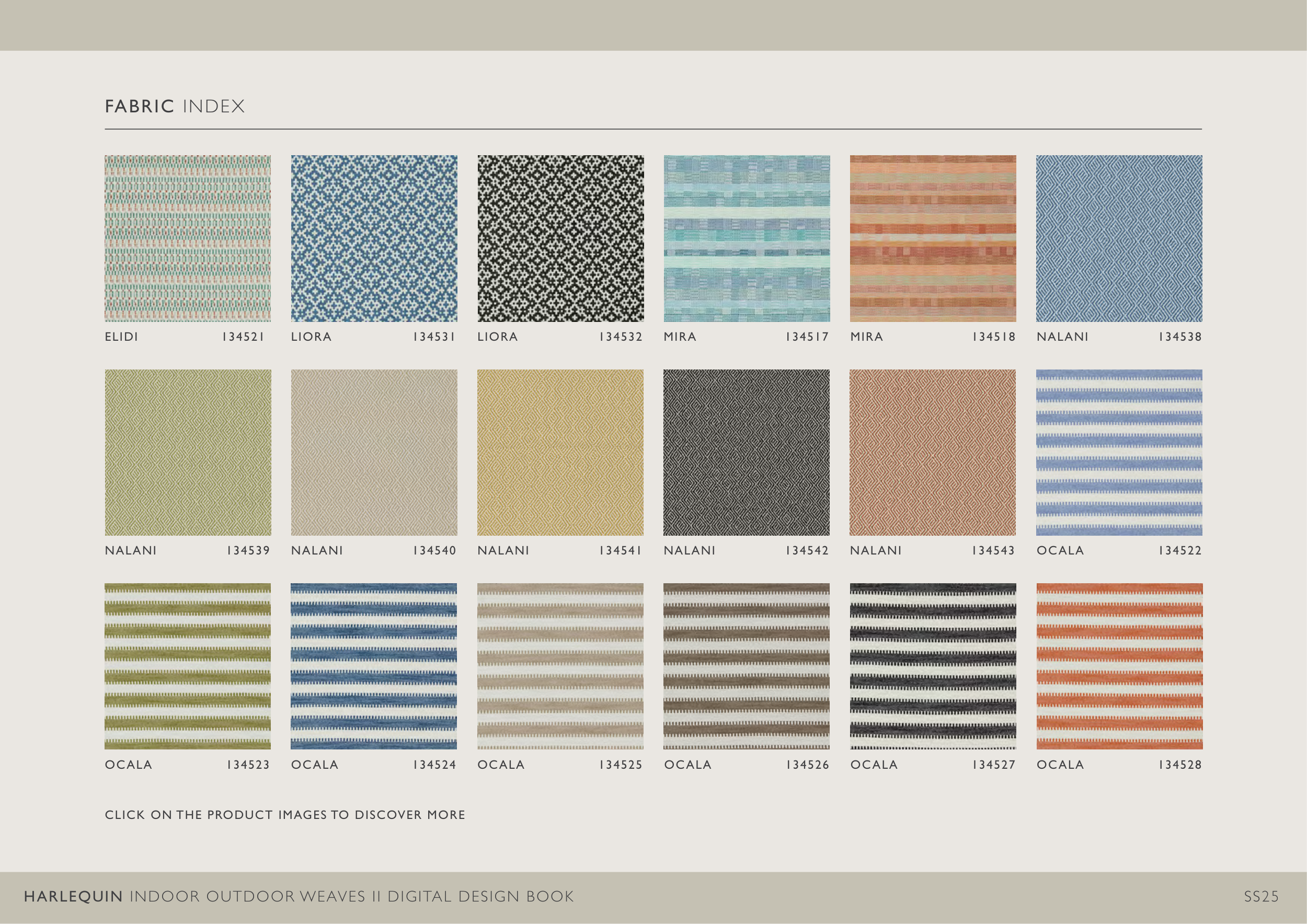
Task: Select the blue Nalani 134538 fabric
Action: (1119, 238)
